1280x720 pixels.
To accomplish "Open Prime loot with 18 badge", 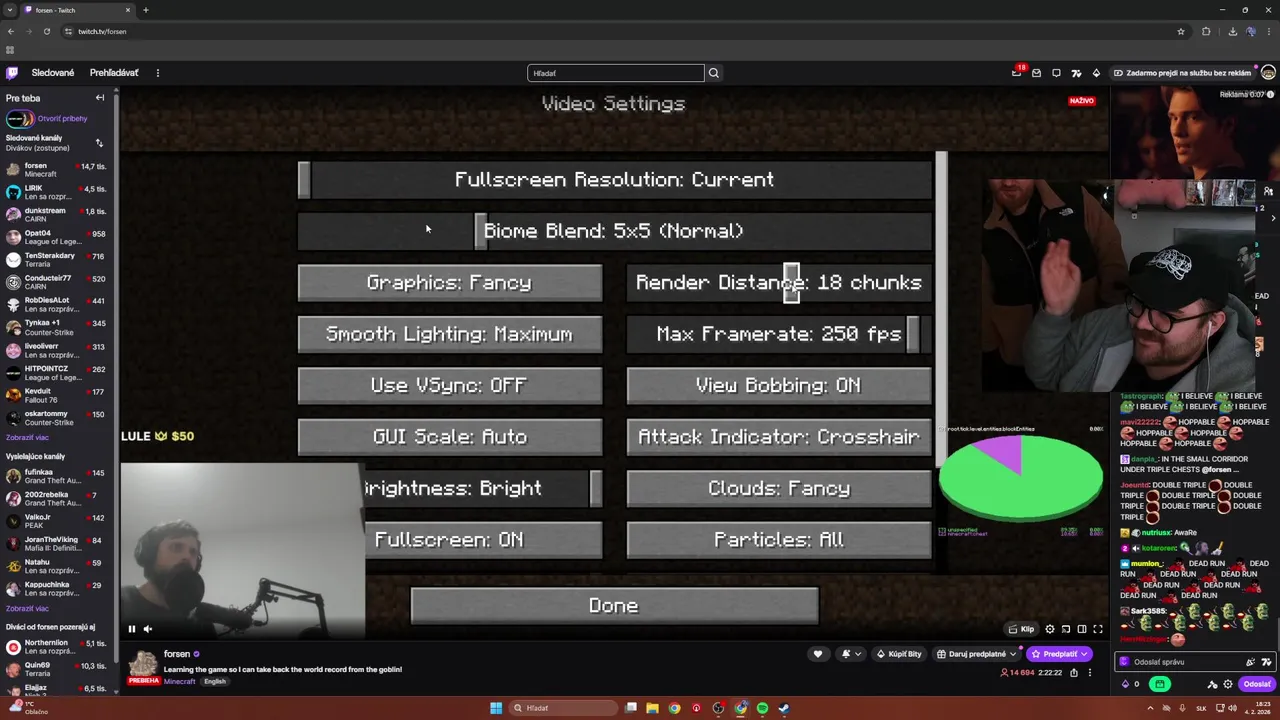I will 1017,72.
